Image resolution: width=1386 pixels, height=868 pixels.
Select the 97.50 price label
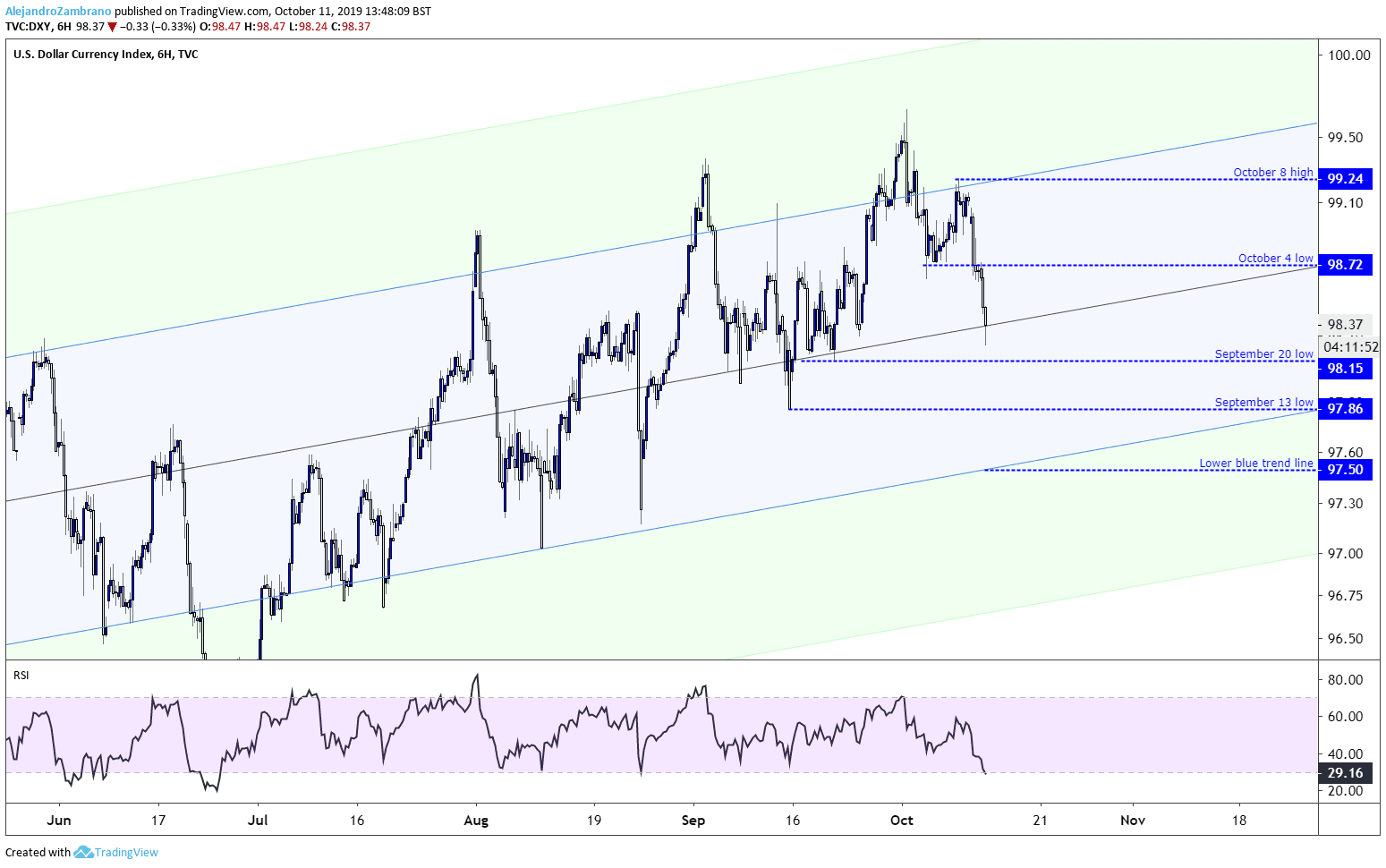(x=1345, y=470)
